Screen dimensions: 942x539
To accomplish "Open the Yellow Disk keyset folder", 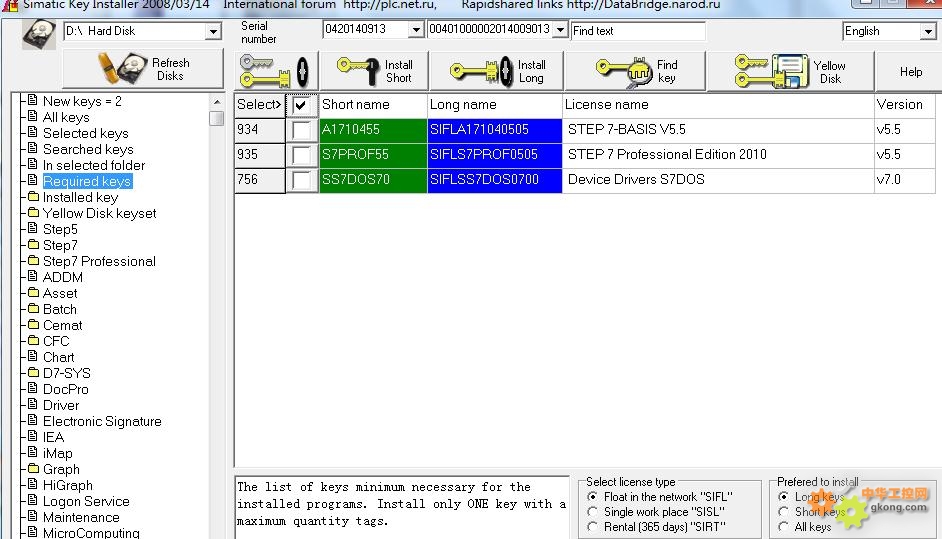I will pos(99,213).
